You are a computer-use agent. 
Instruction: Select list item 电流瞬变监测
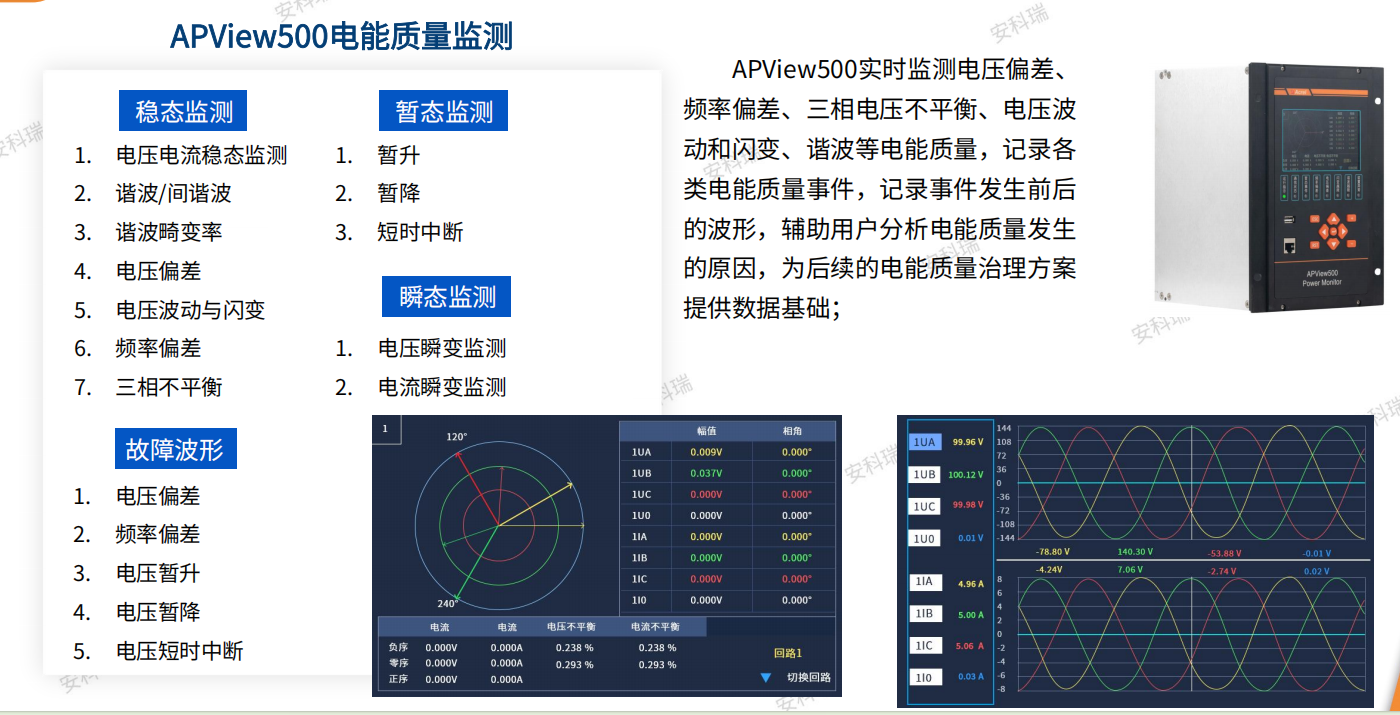442,387
